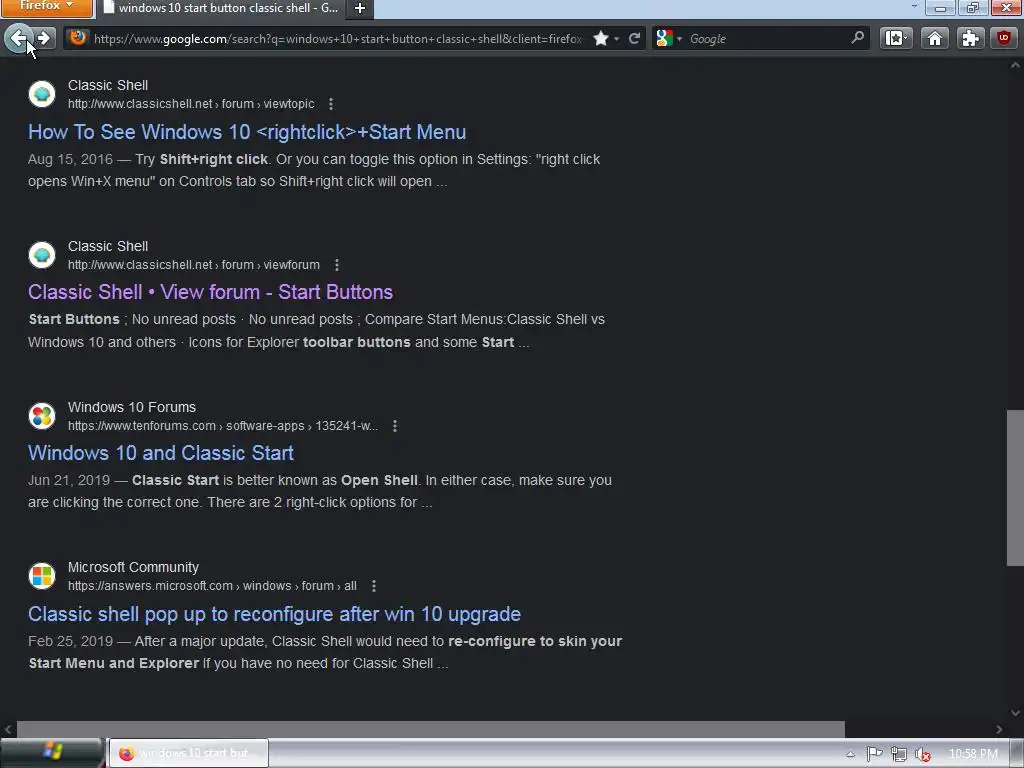Click horizontal scrollbar left arrow

pos(8,729)
